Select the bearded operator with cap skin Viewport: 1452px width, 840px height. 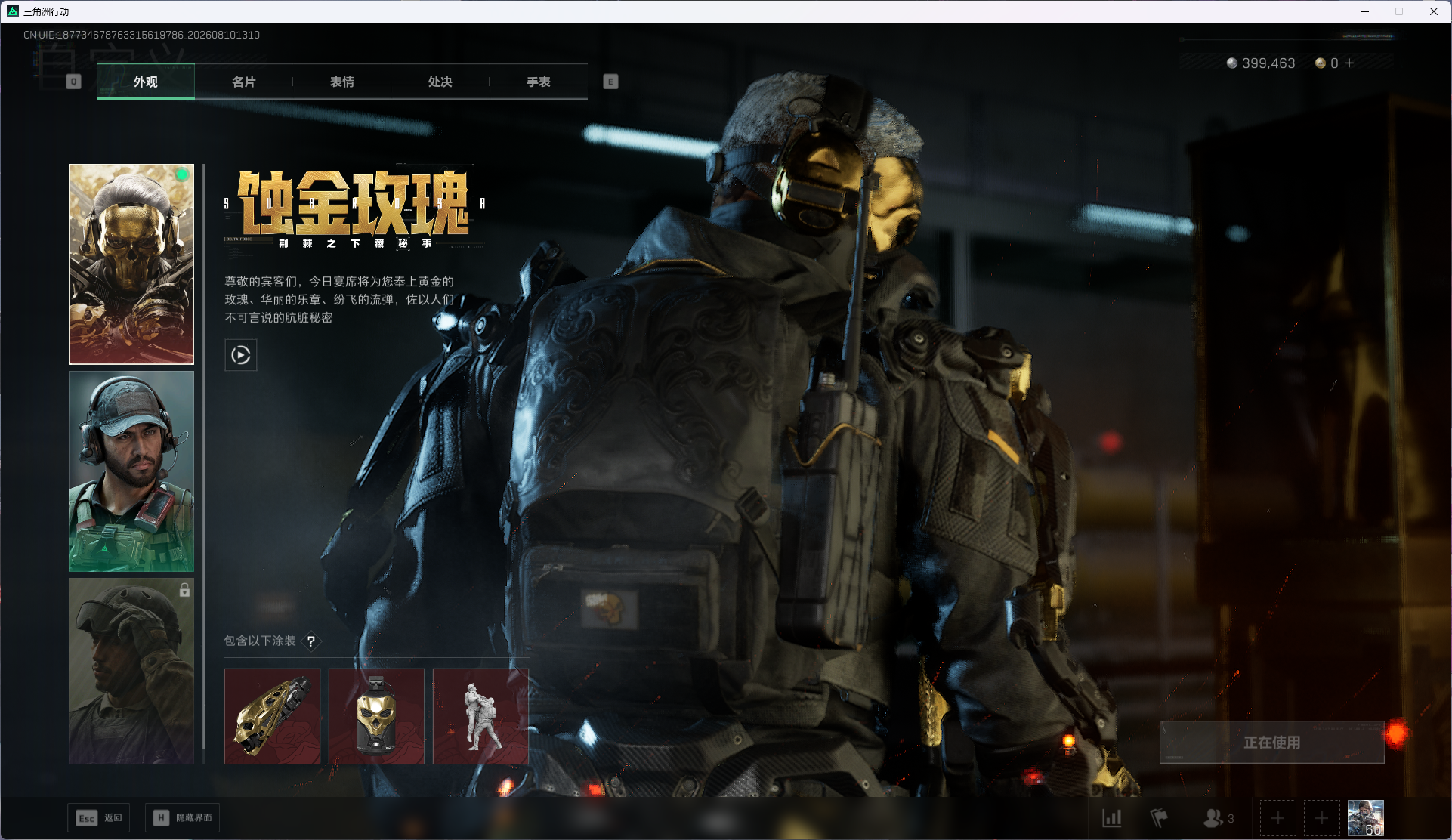pyautogui.click(x=131, y=471)
